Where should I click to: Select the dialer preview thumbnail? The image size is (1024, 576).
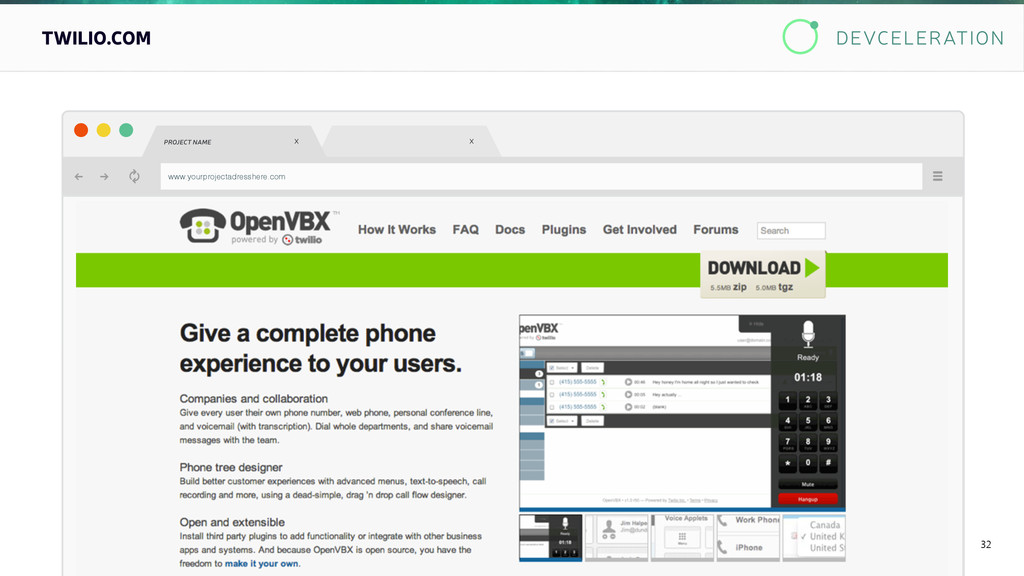pyautogui.click(x=551, y=538)
